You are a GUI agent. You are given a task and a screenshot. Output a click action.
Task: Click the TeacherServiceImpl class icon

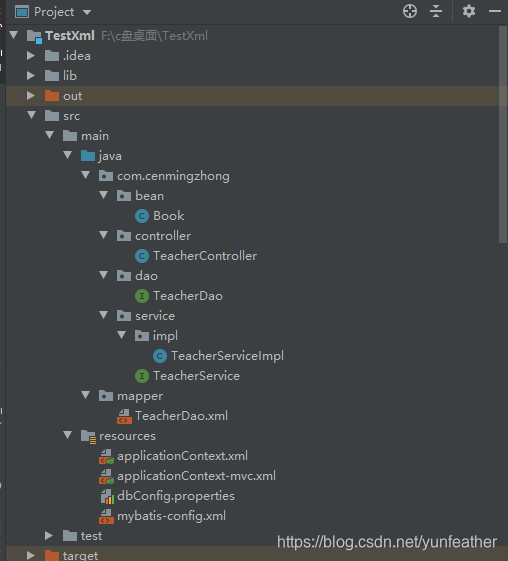click(160, 356)
